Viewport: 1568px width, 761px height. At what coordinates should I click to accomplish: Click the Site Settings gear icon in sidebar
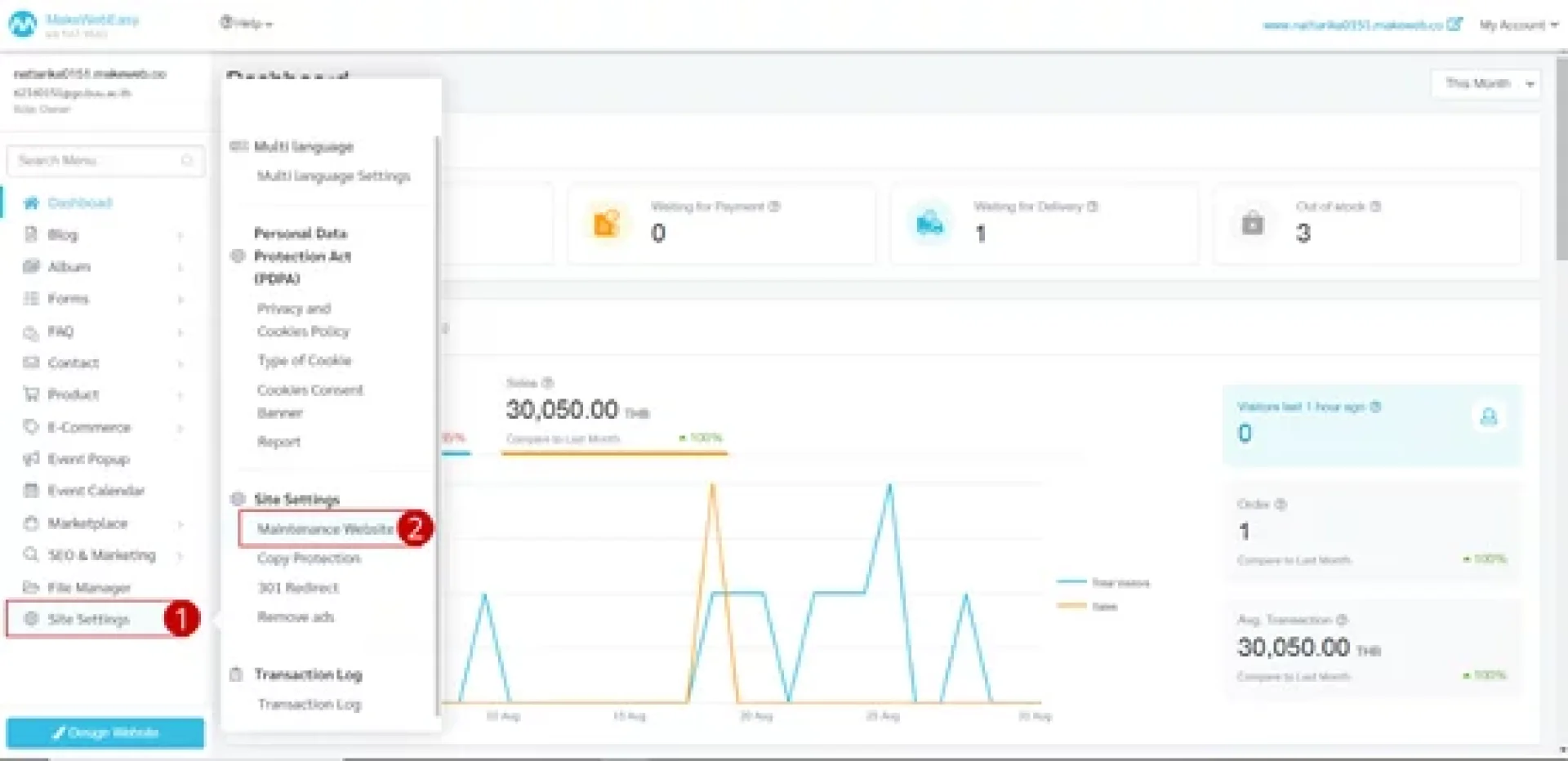click(x=31, y=618)
